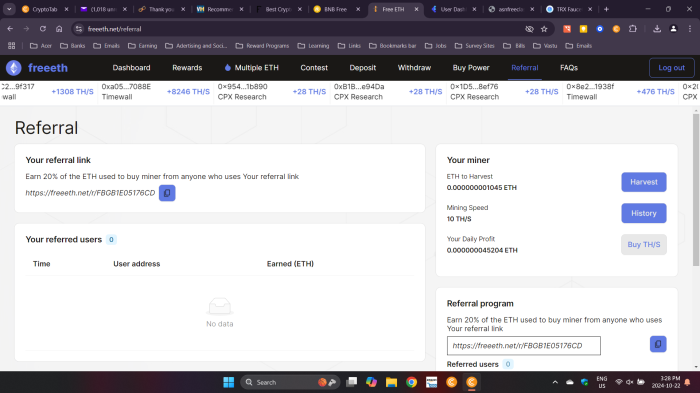This screenshot has height=393, width=700.
Task: Open Reward Programs bookmarks folder
Action: pyautogui.click(x=262, y=46)
